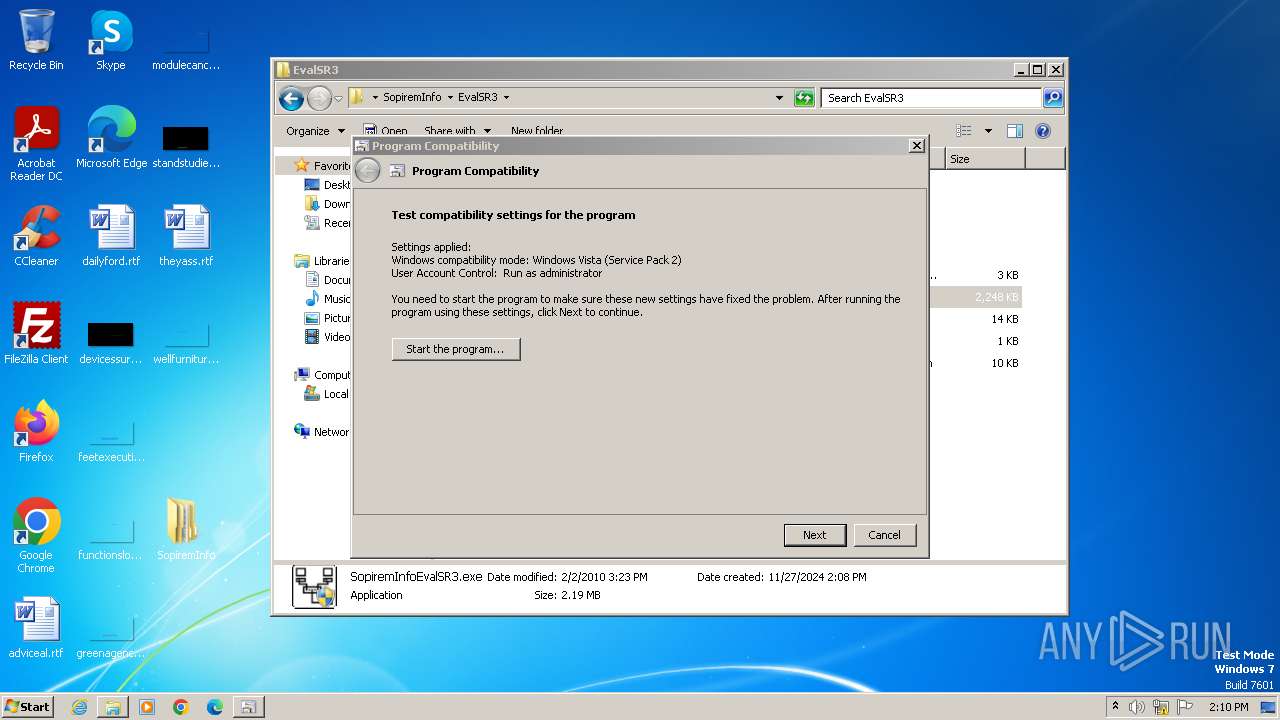
Task: Show hidden tray icons arrow
Action: pyautogui.click(x=1115, y=707)
